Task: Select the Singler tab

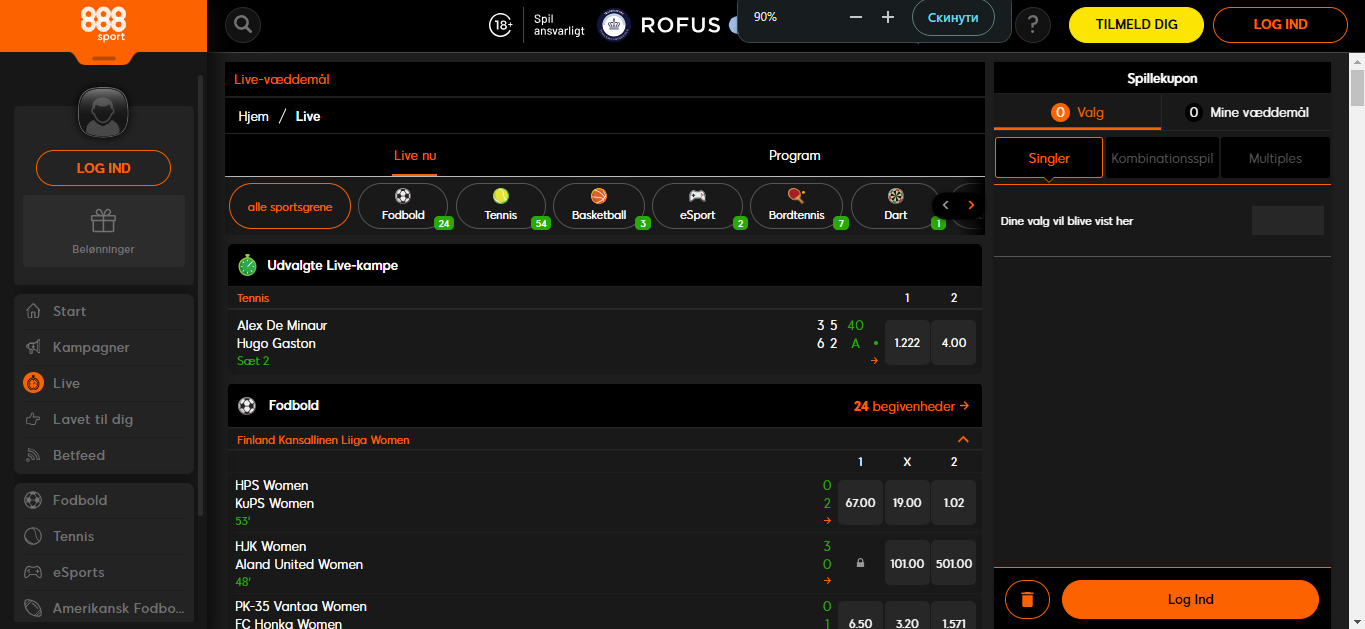Action: pyautogui.click(x=1049, y=158)
